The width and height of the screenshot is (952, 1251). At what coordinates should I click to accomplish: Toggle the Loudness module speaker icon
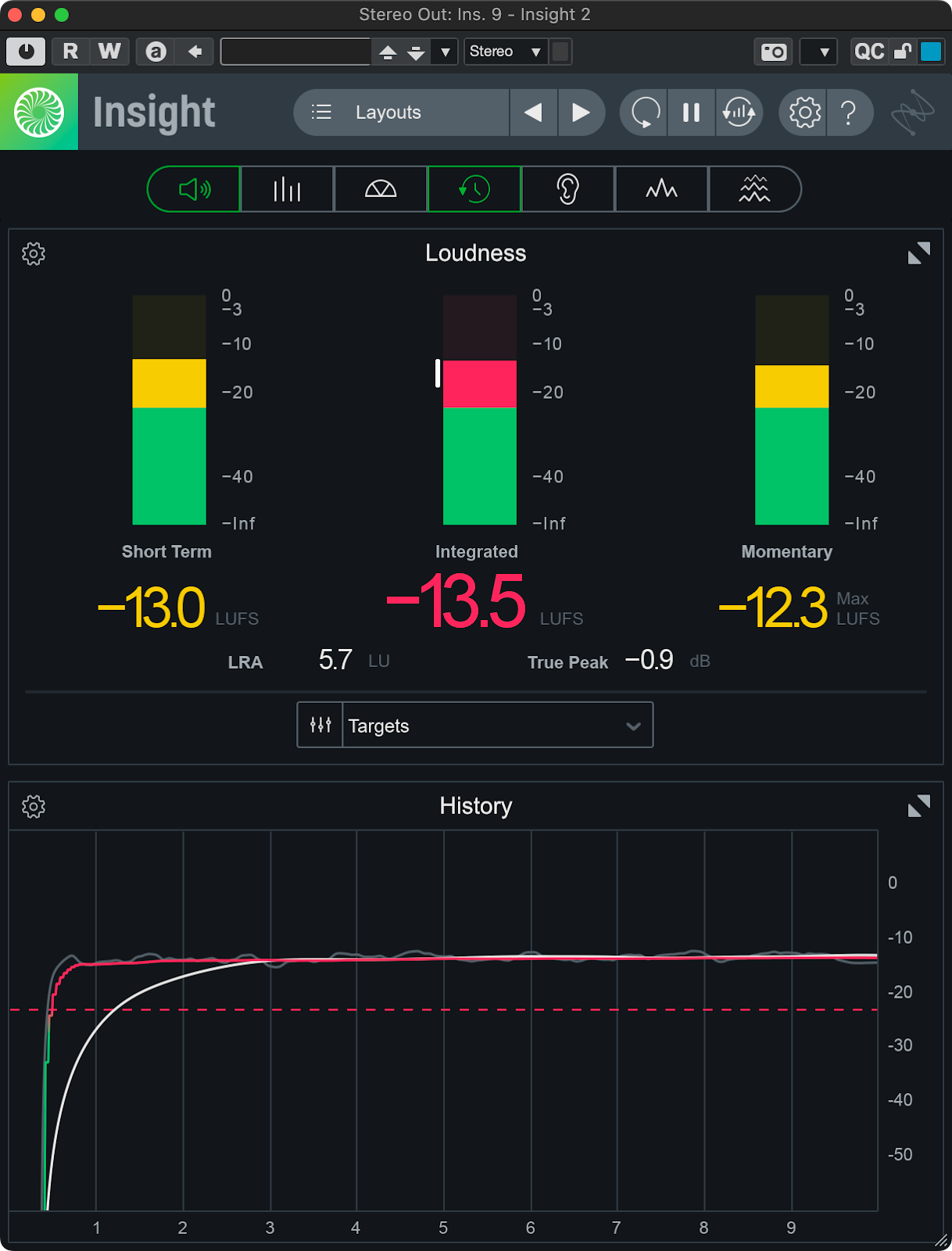[194, 189]
